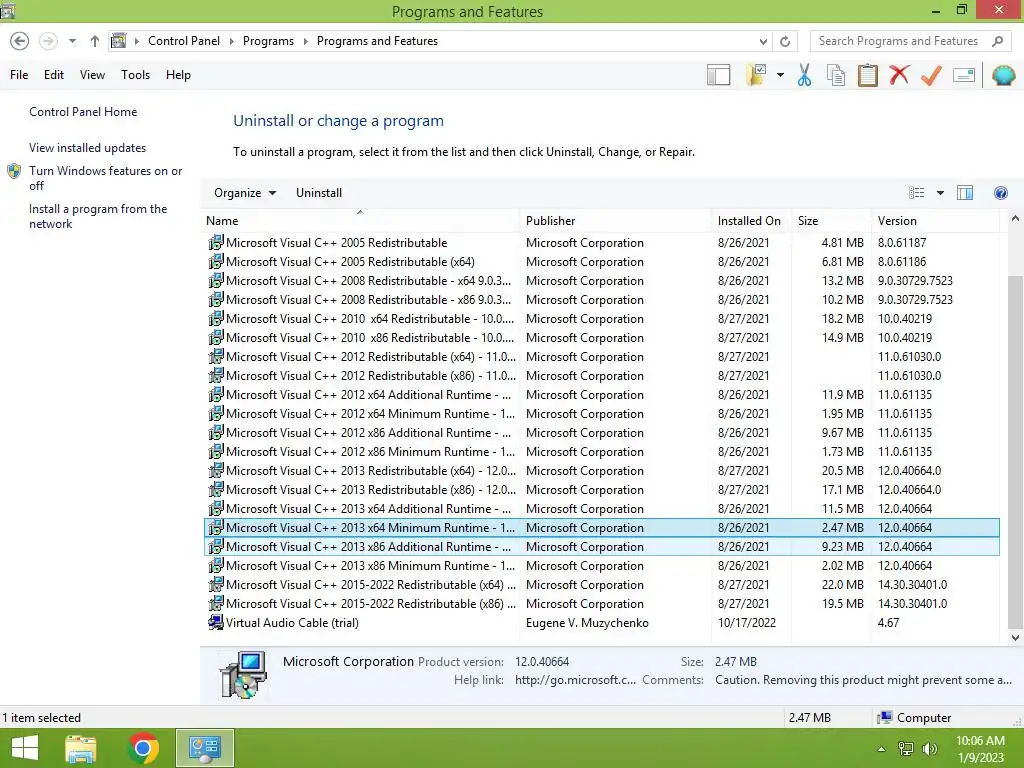Sort by Installed On column header
This screenshot has width=1024, height=768.
[751, 221]
